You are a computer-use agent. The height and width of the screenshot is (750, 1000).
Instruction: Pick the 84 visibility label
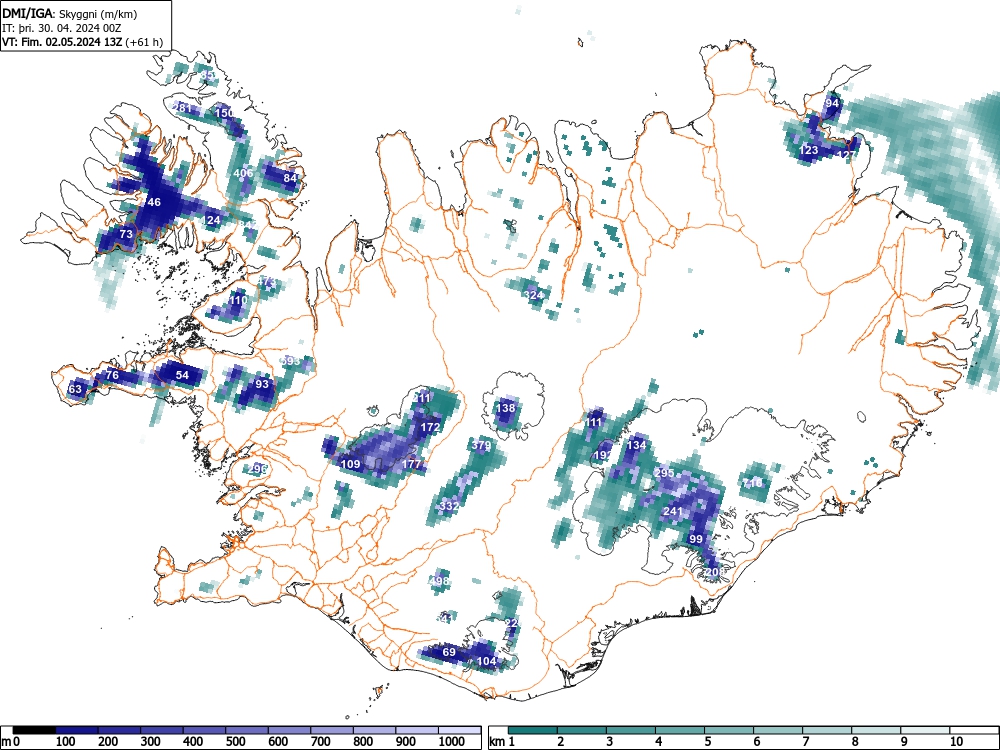(x=290, y=178)
